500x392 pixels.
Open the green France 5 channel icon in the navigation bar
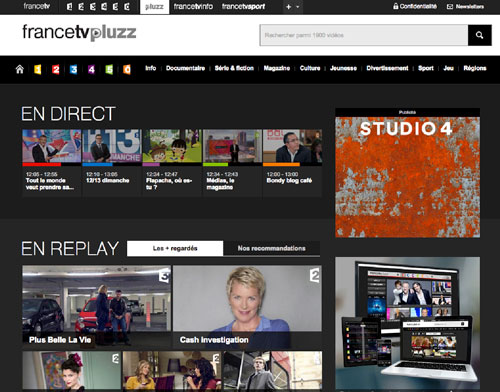[x=109, y=69]
